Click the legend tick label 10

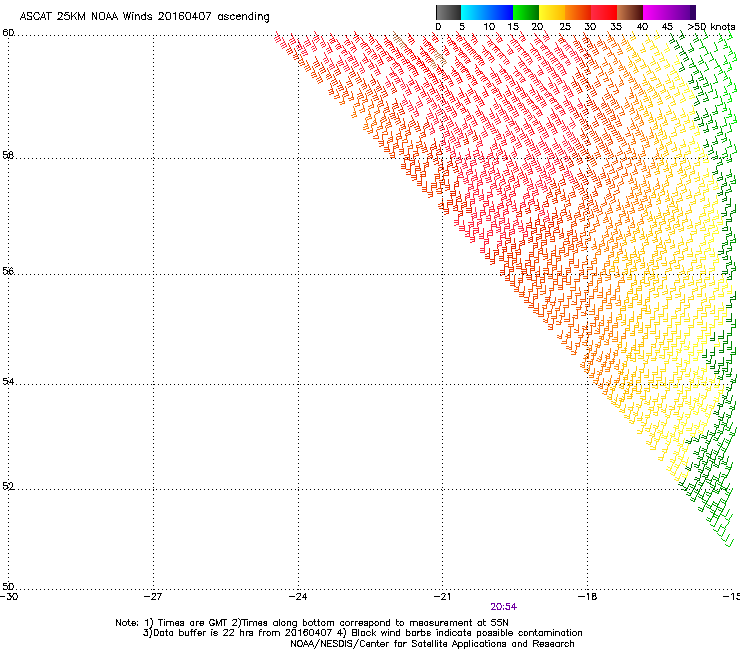point(489,27)
